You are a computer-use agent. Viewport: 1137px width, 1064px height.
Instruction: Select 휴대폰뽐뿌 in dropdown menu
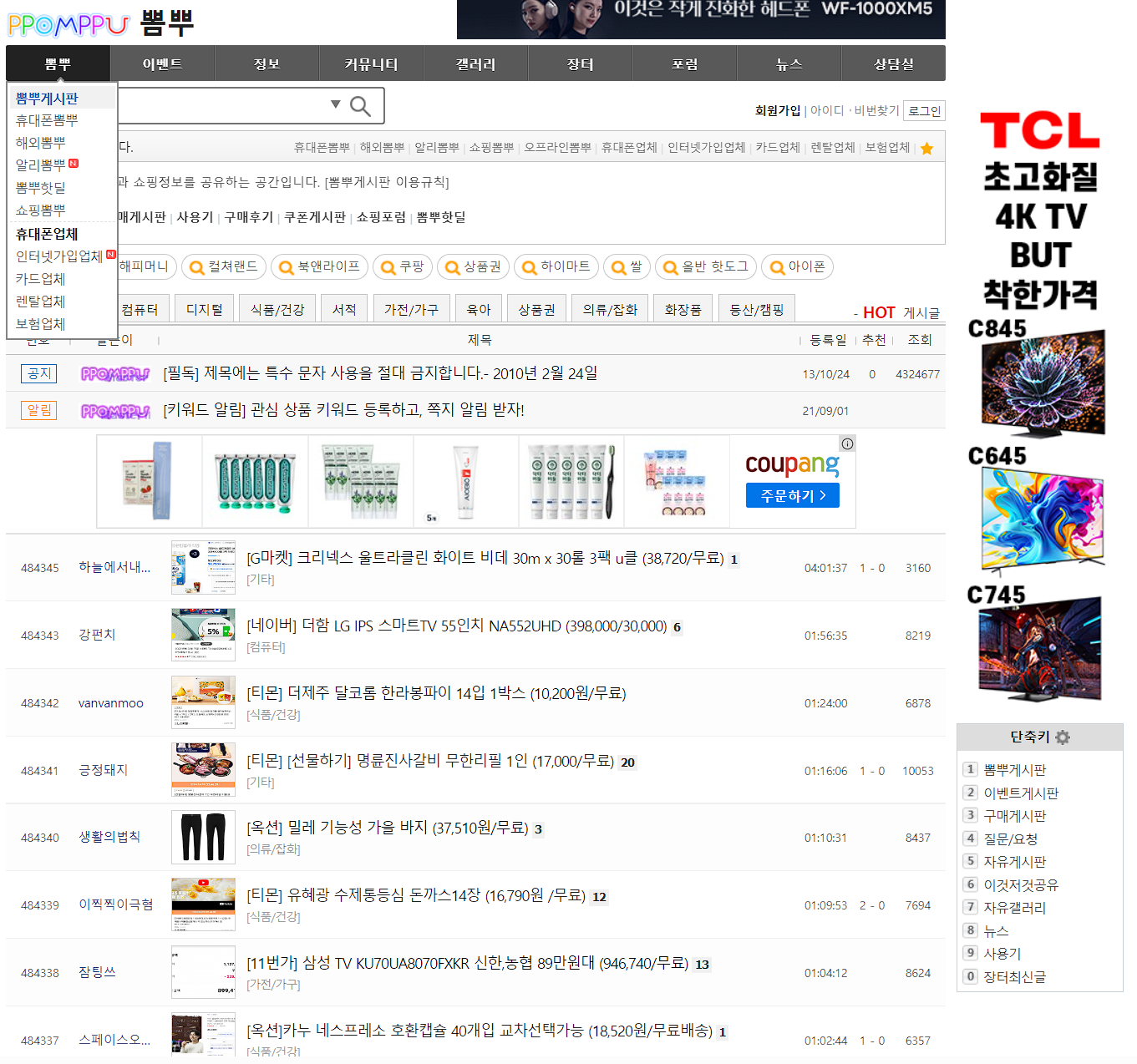pos(47,120)
